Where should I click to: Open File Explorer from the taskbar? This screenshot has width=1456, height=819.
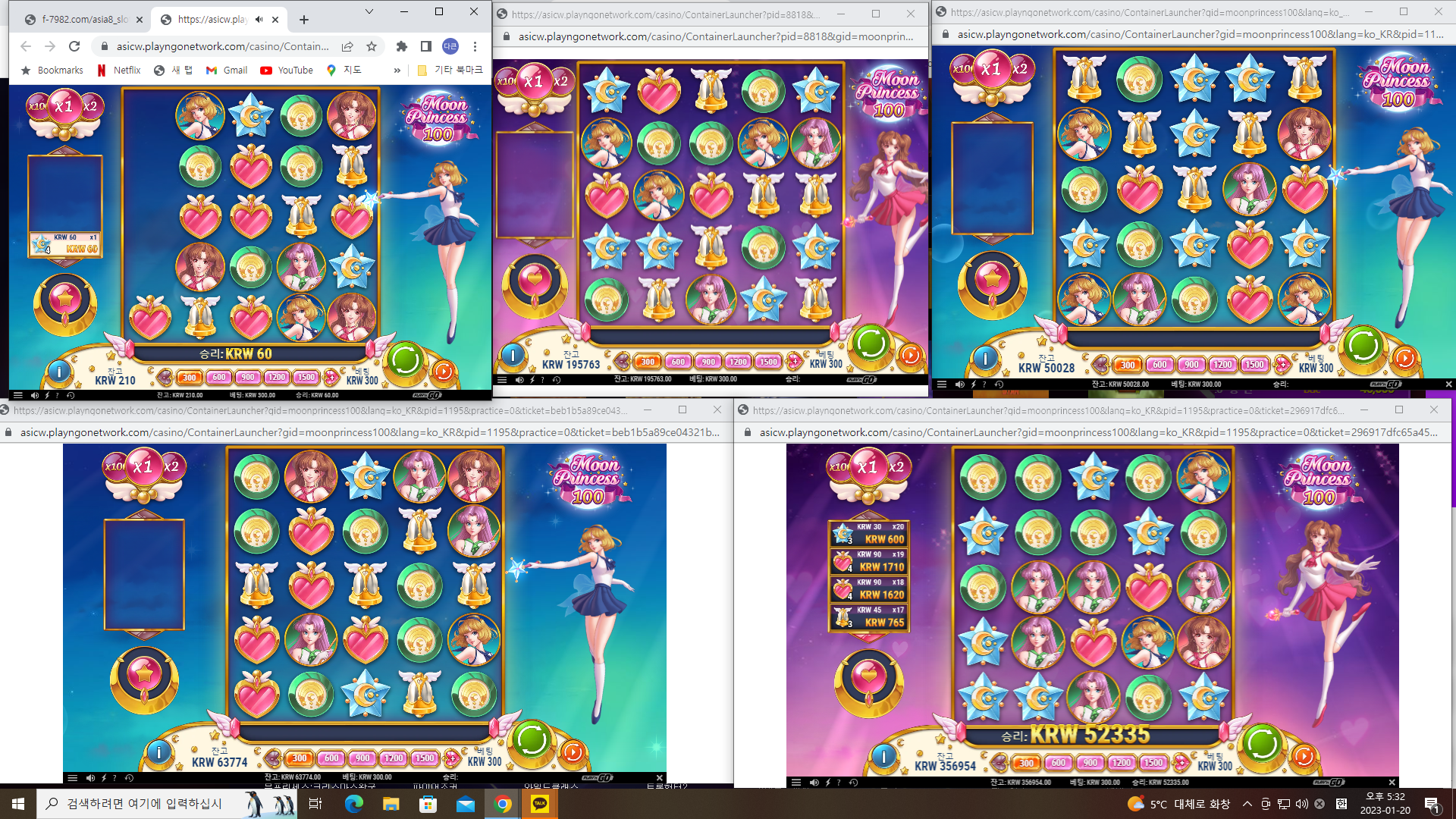point(391,804)
